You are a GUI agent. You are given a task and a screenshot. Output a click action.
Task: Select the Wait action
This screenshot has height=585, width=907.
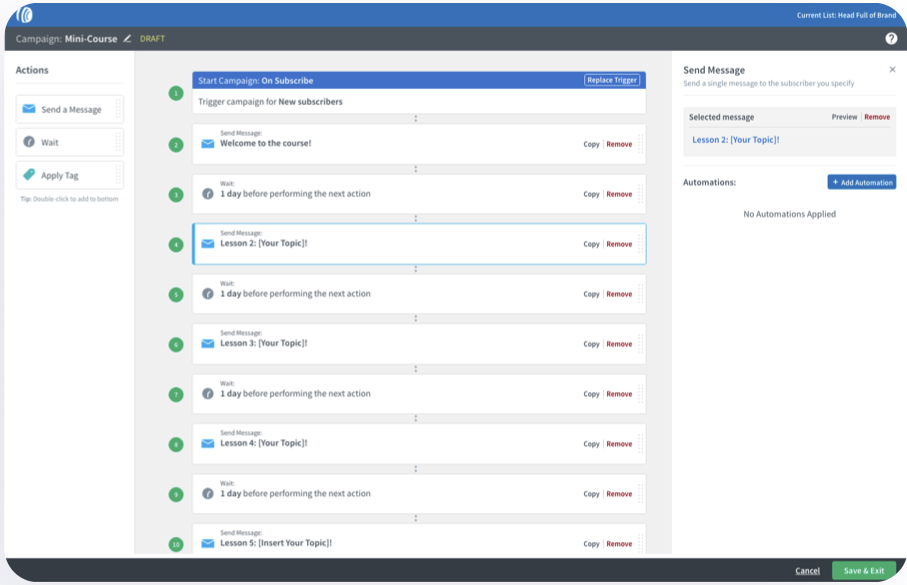point(69,142)
